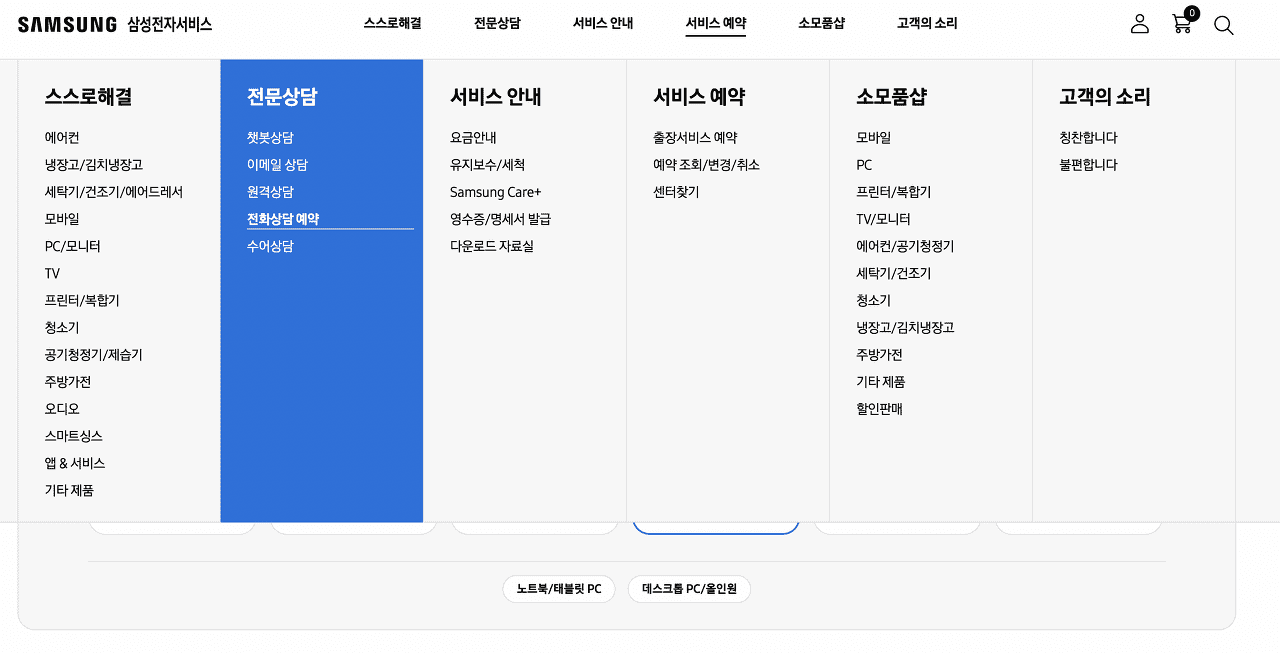Select 주방가전 under 스스로해결 column
This screenshot has height=653, width=1280.
pos(68,381)
